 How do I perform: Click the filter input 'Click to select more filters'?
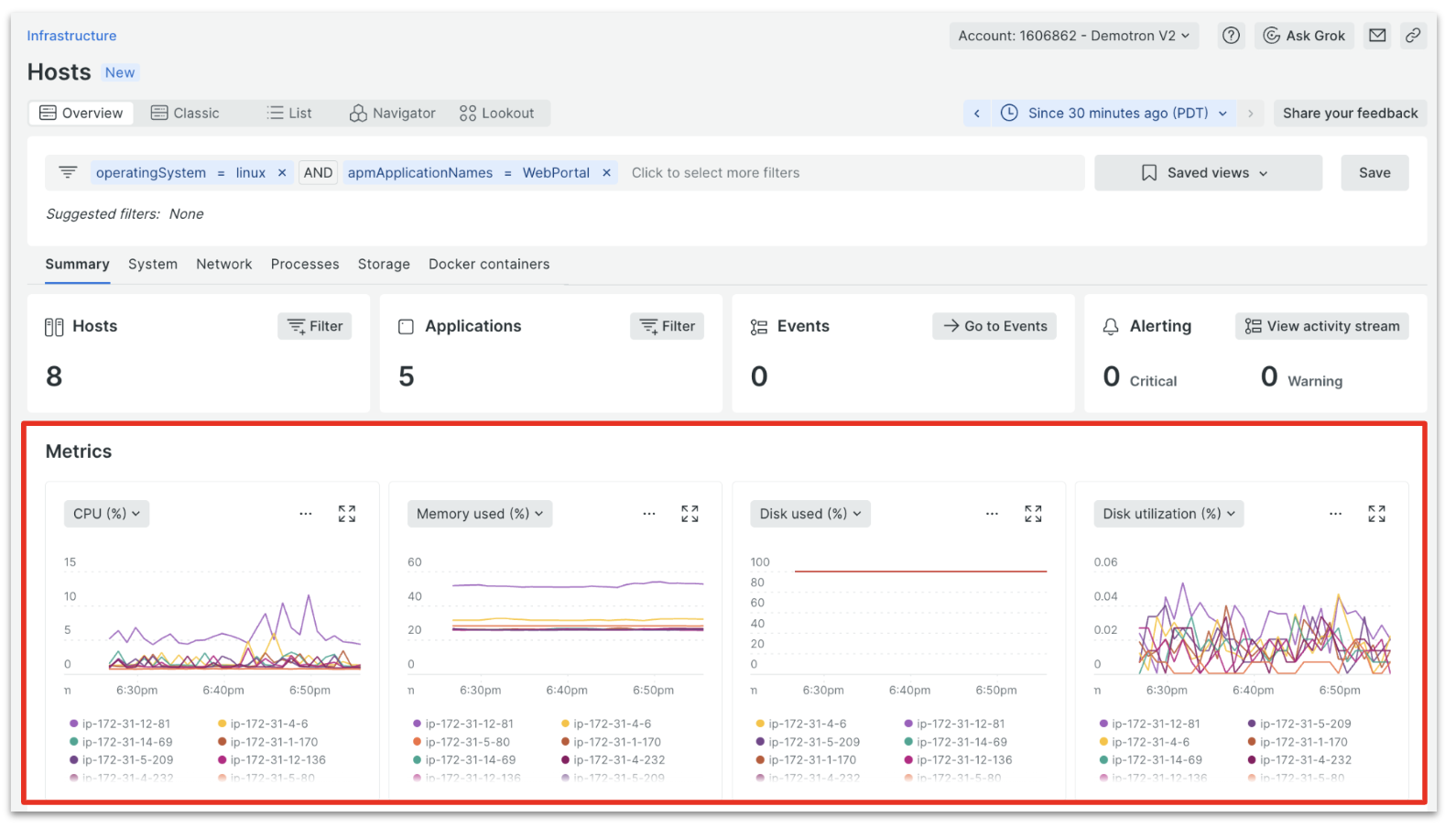pyautogui.click(x=715, y=173)
